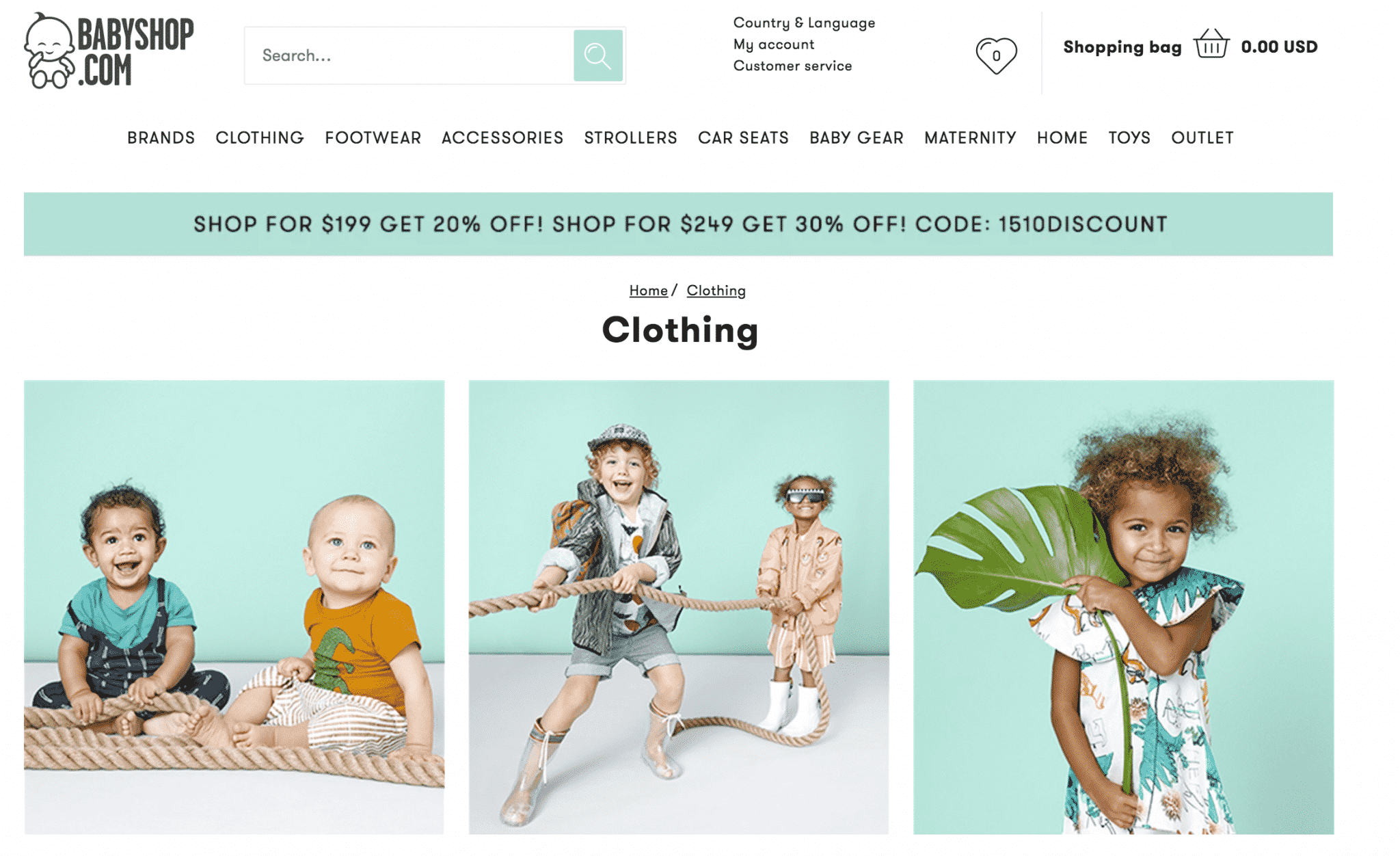Screen dimensions: 1400x856
Task: Open My account link
Action: 774,44
